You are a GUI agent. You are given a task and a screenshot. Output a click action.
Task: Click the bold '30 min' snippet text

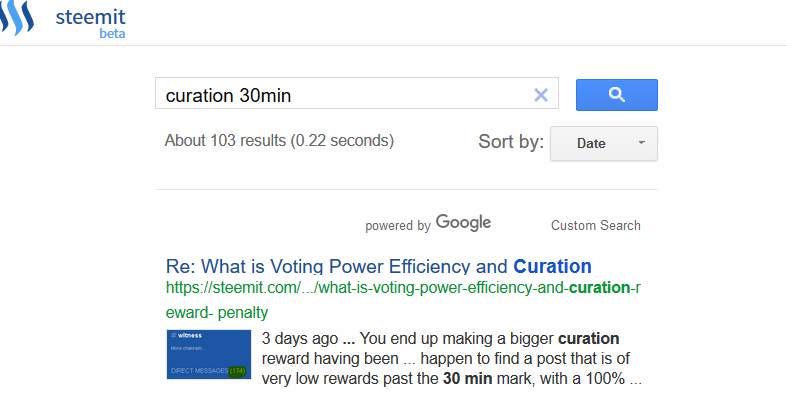tap(464, 380)
